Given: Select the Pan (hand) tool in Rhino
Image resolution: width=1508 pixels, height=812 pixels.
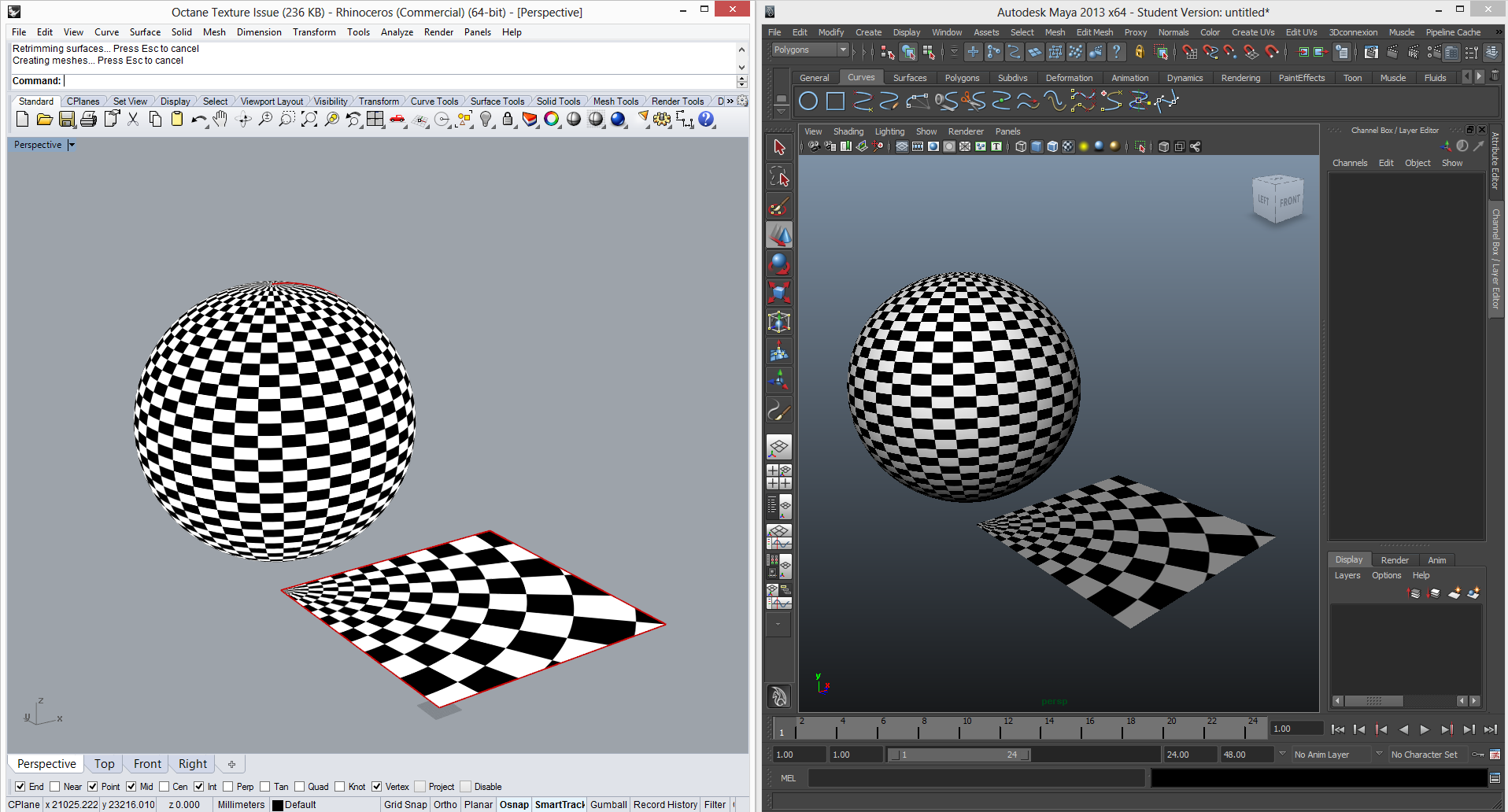Looking at the screenshot, I should click(x=220, y=119).
